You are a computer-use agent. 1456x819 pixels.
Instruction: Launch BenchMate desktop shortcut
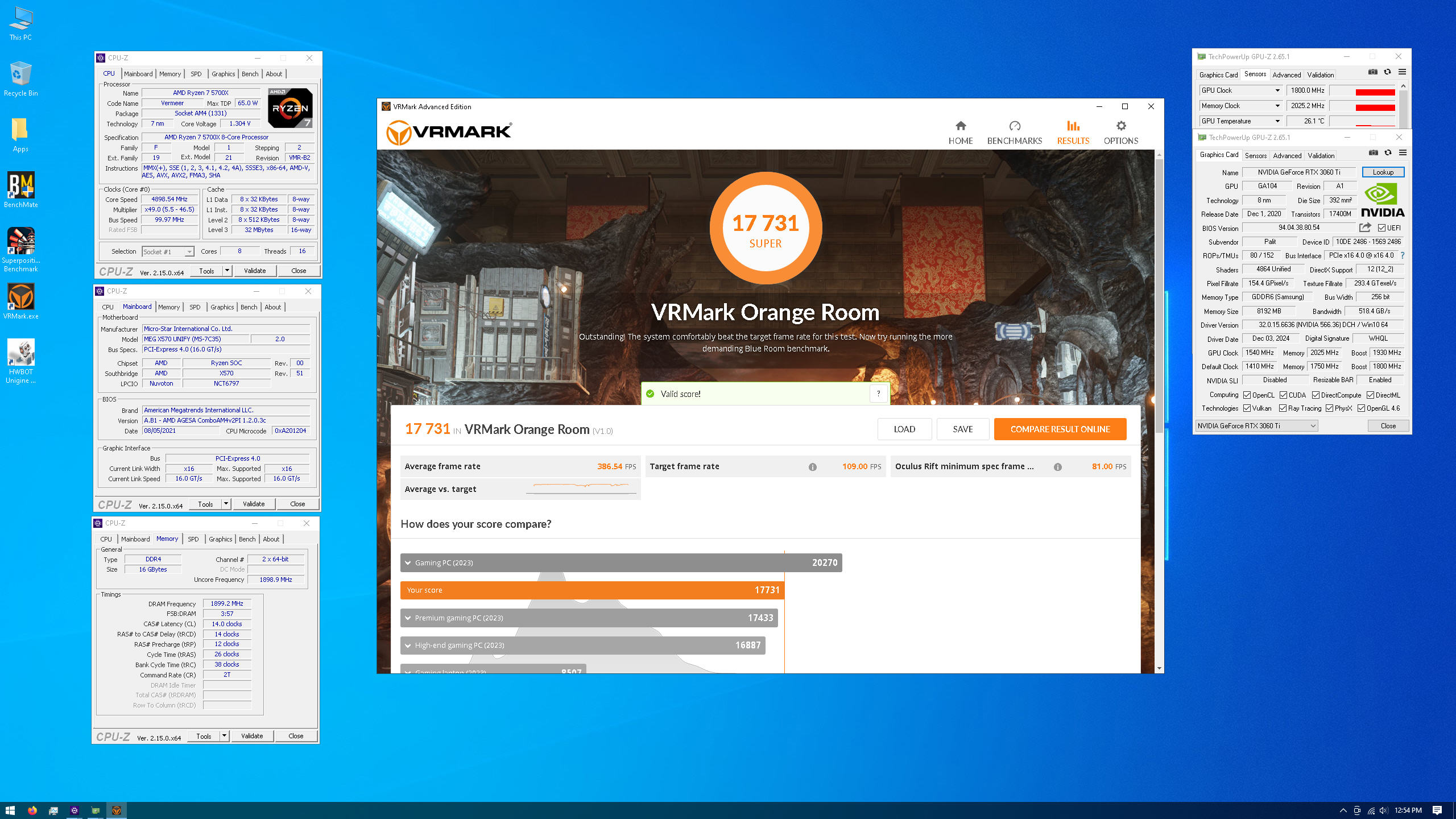[x=20, y=190]
